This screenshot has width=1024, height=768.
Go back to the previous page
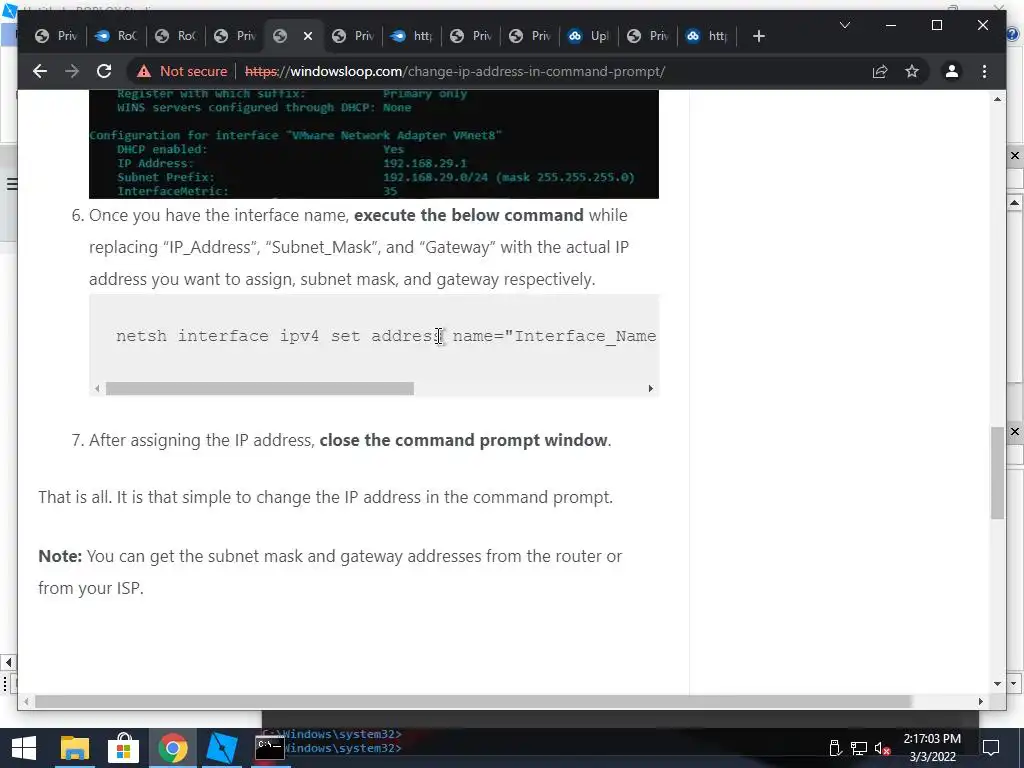click(40, 71)
